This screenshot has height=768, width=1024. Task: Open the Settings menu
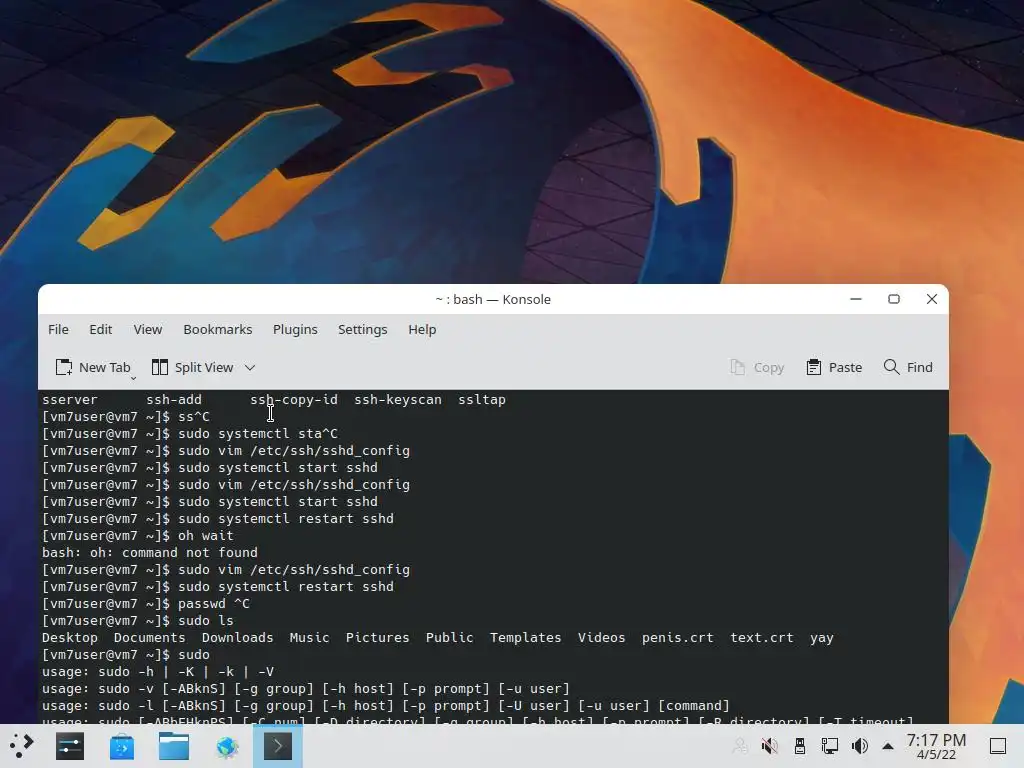(x=362, y=329)
